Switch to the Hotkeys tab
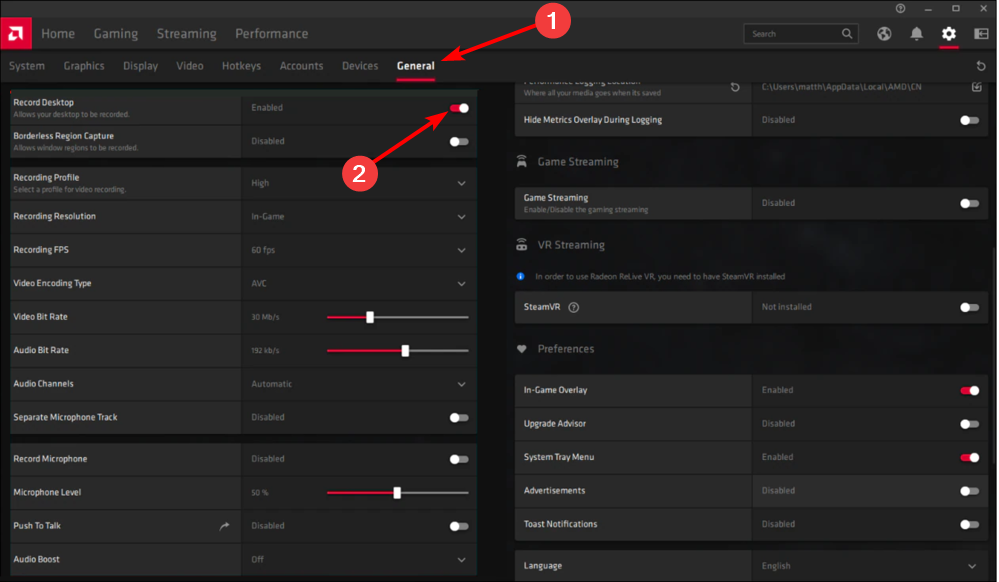 [241, 66]
